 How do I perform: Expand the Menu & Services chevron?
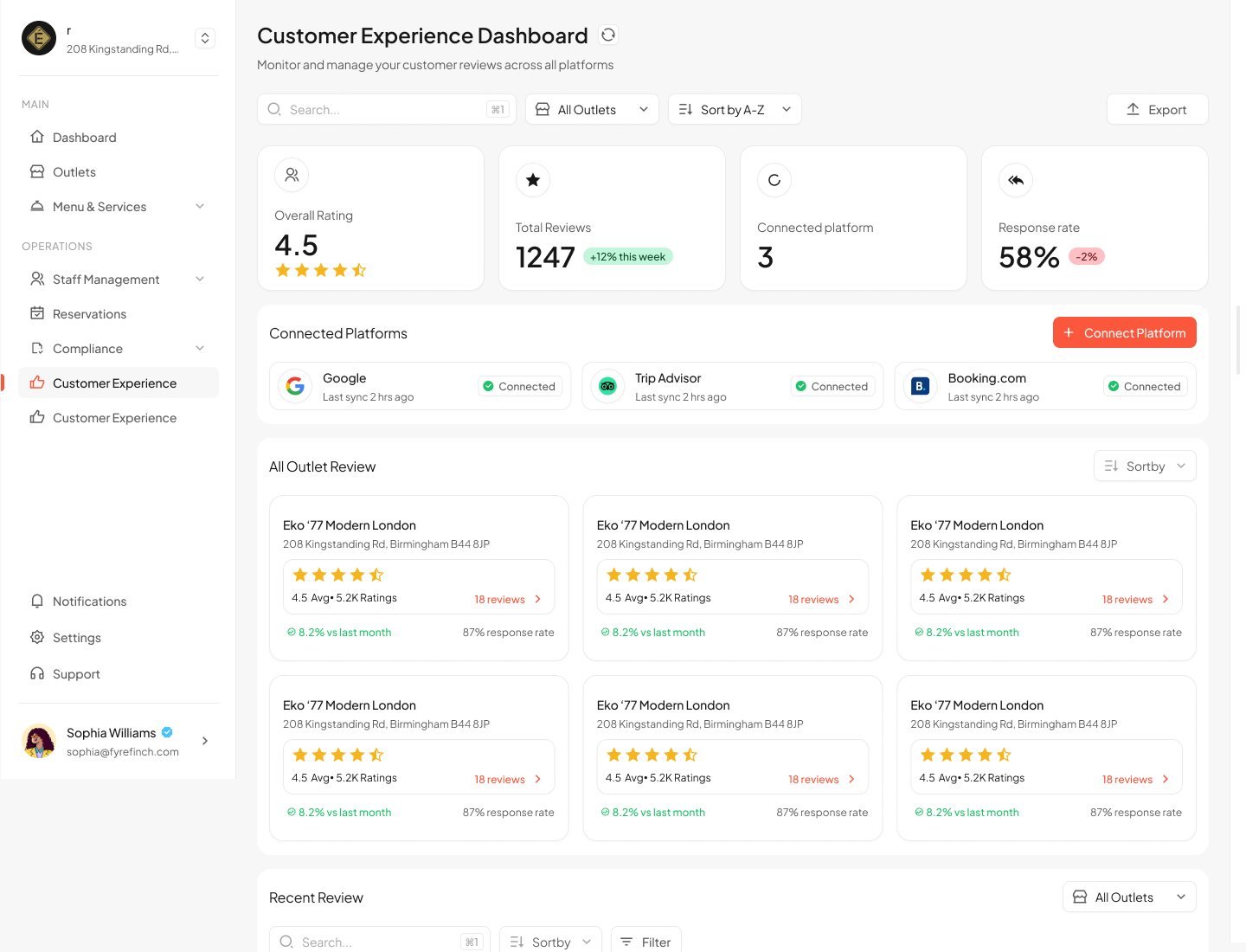[x=200, y=206]
